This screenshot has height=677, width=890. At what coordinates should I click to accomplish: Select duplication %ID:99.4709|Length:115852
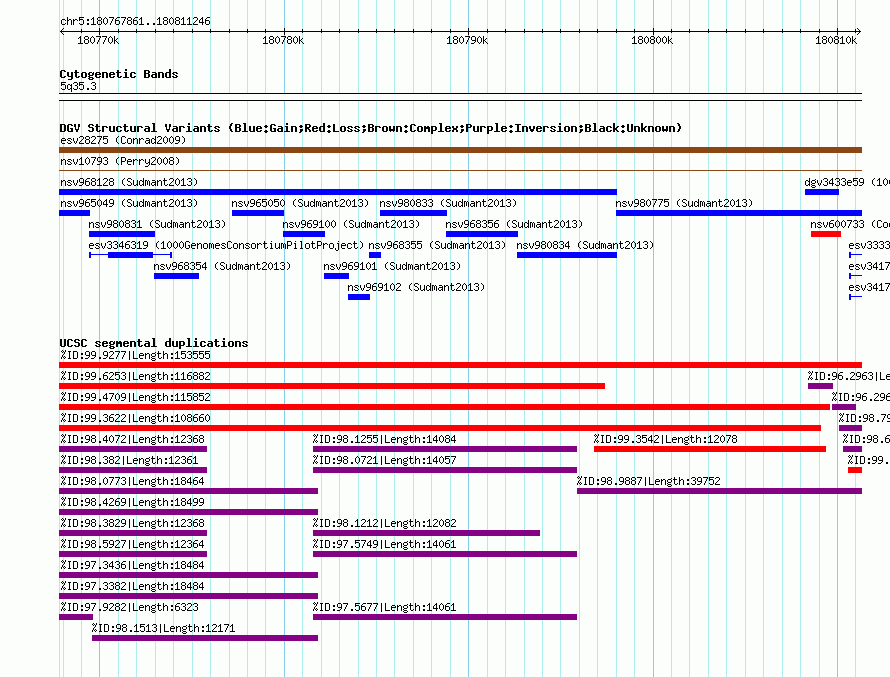pos(444,407)
